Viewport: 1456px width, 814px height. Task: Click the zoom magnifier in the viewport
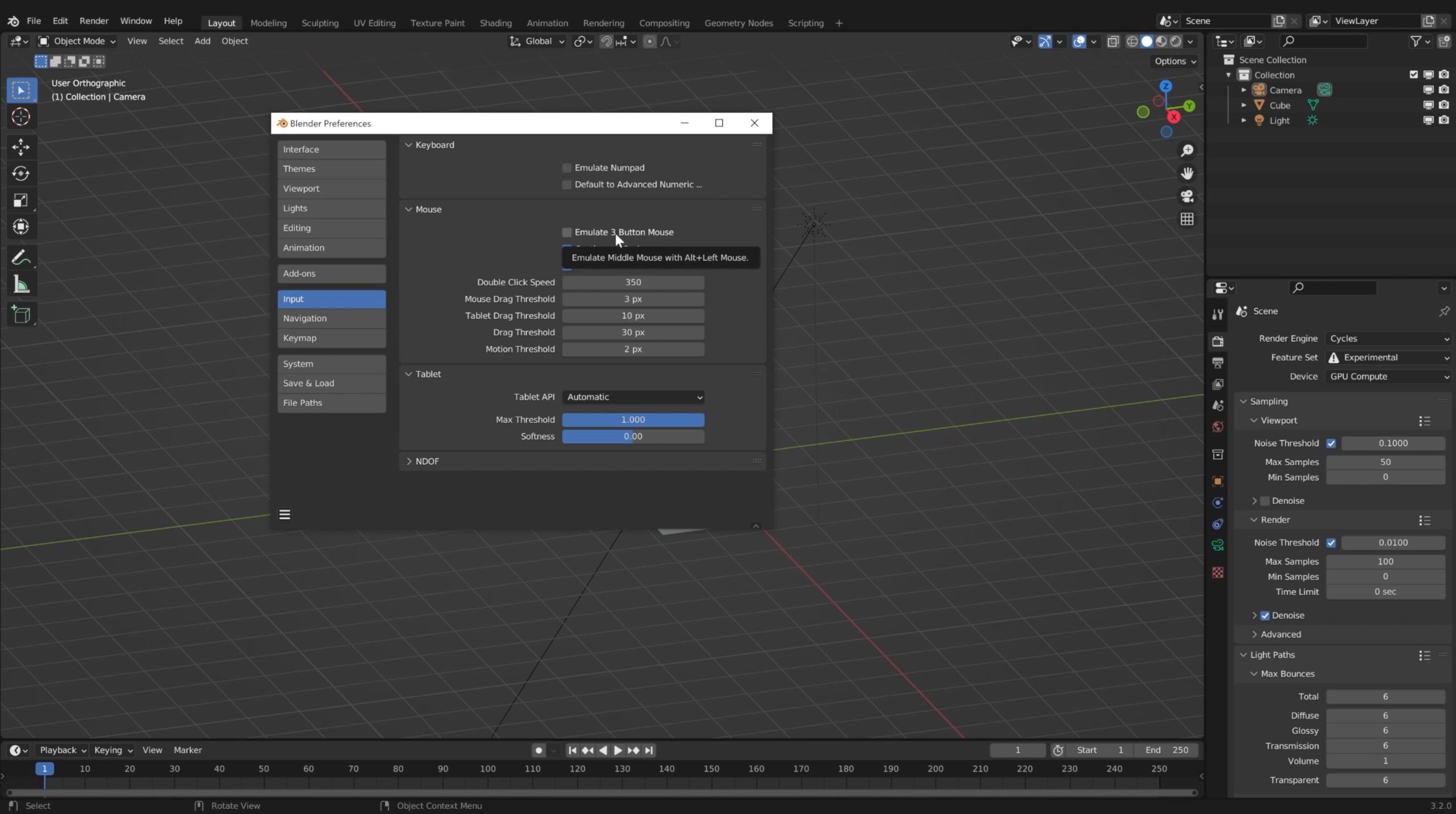click(1187, 151)
